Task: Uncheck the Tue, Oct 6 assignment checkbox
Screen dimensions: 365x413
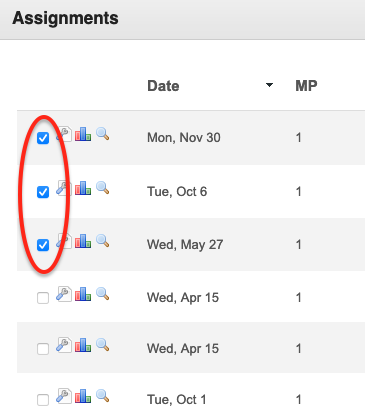Action: 43,192
